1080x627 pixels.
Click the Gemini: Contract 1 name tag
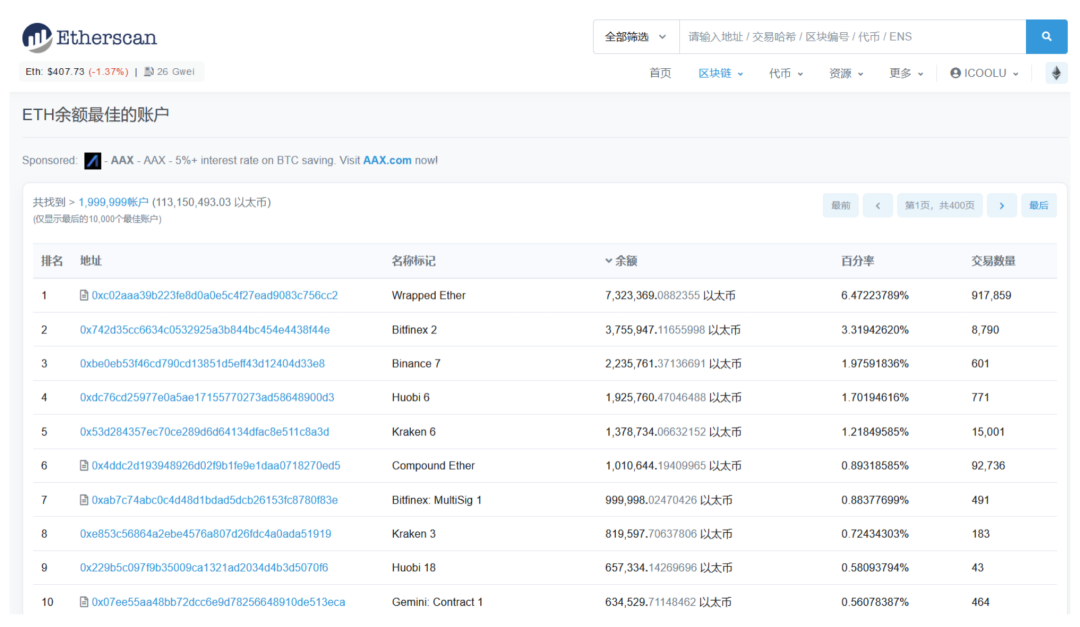pos(437,602)
